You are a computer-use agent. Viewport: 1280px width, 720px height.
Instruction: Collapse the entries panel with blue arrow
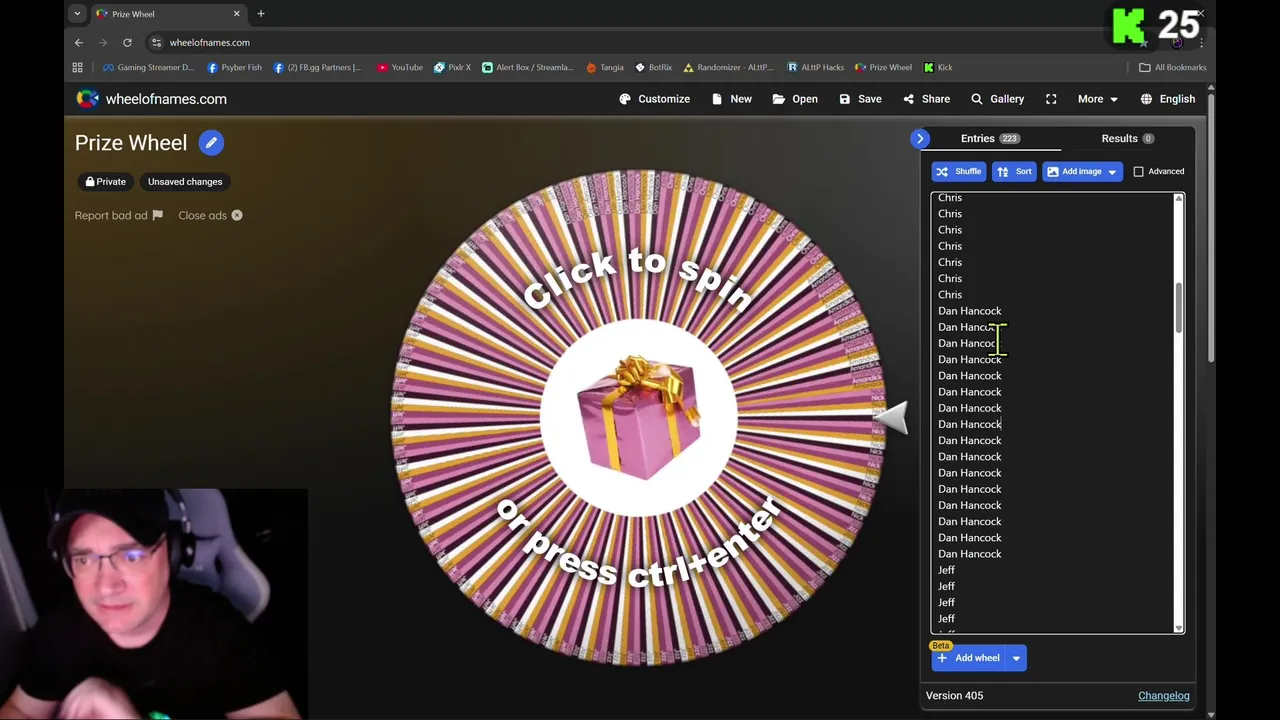pyautogui.click(x=920, y=139)
